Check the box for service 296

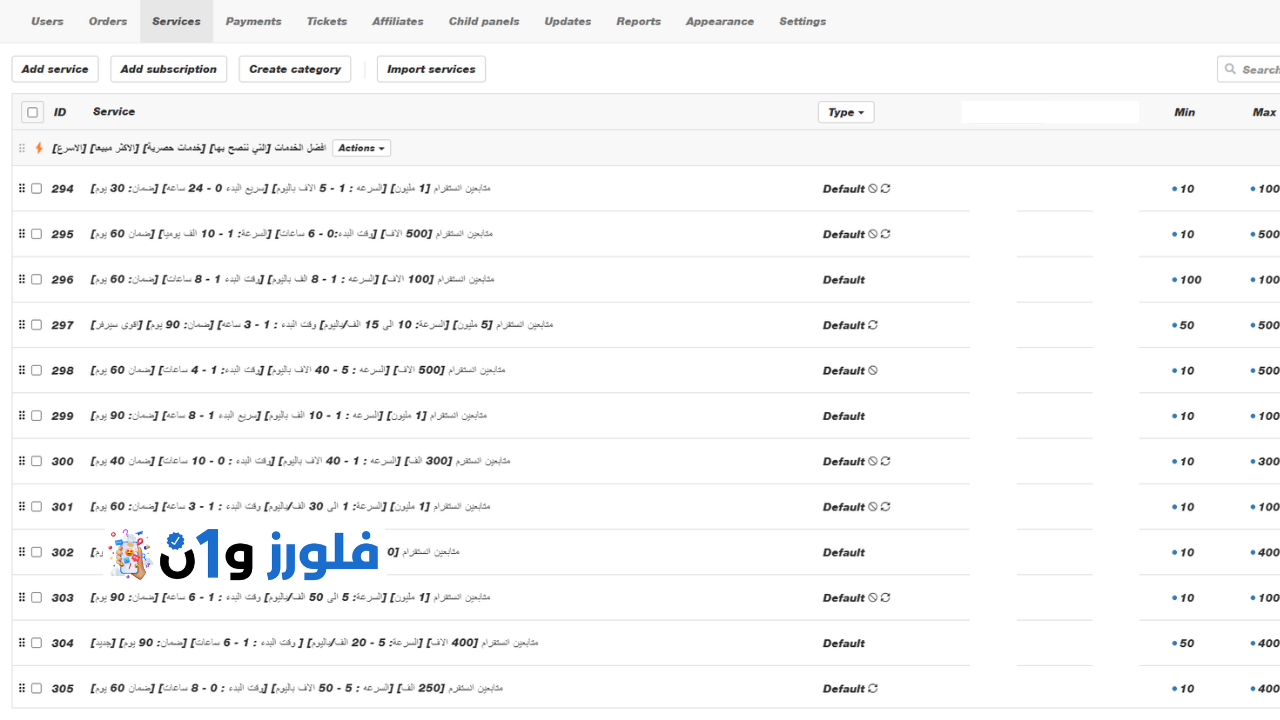click(x=37, y=280)
